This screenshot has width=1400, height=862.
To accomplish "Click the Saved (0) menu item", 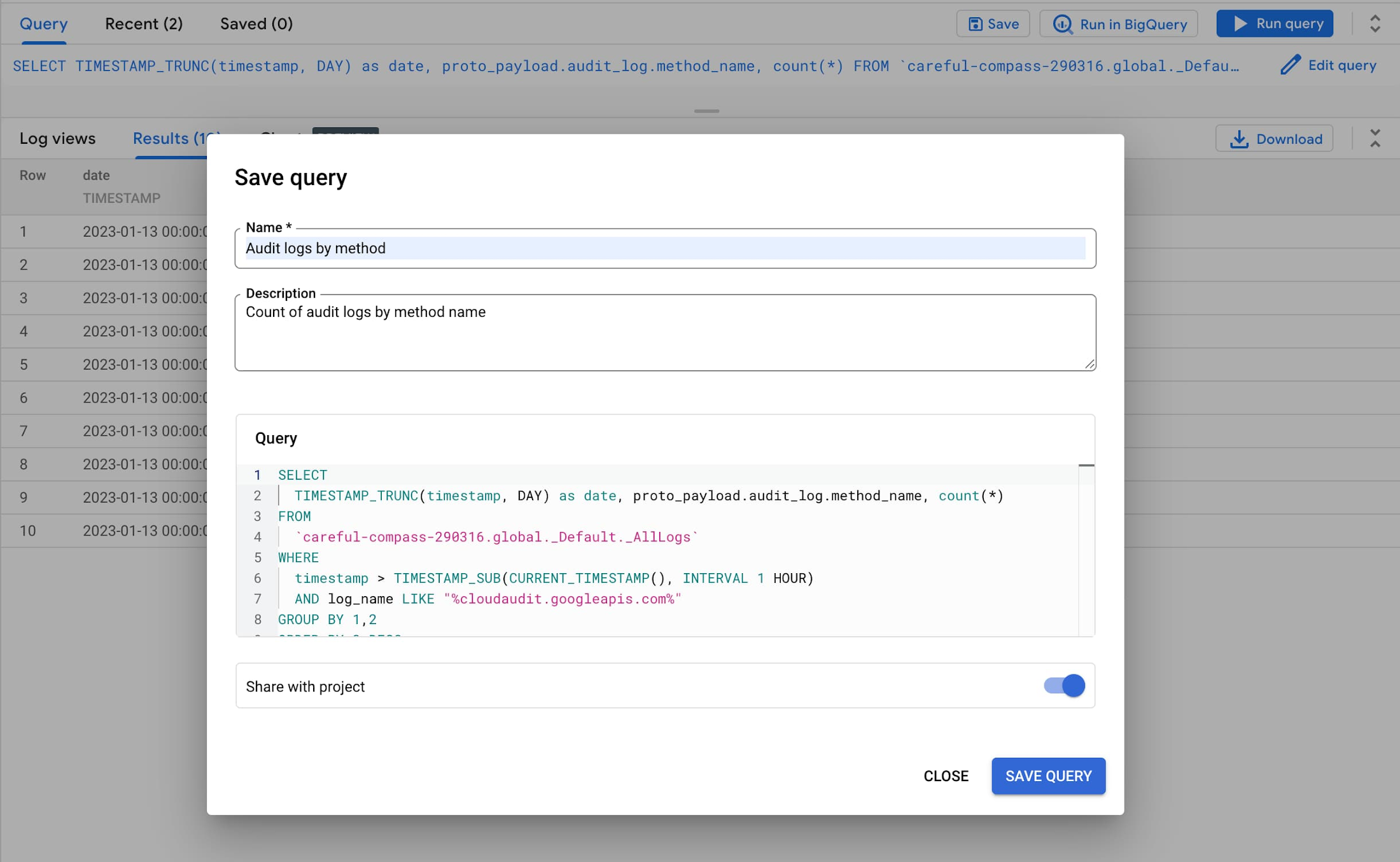I will pyautogui.click(x=256, y=23).
